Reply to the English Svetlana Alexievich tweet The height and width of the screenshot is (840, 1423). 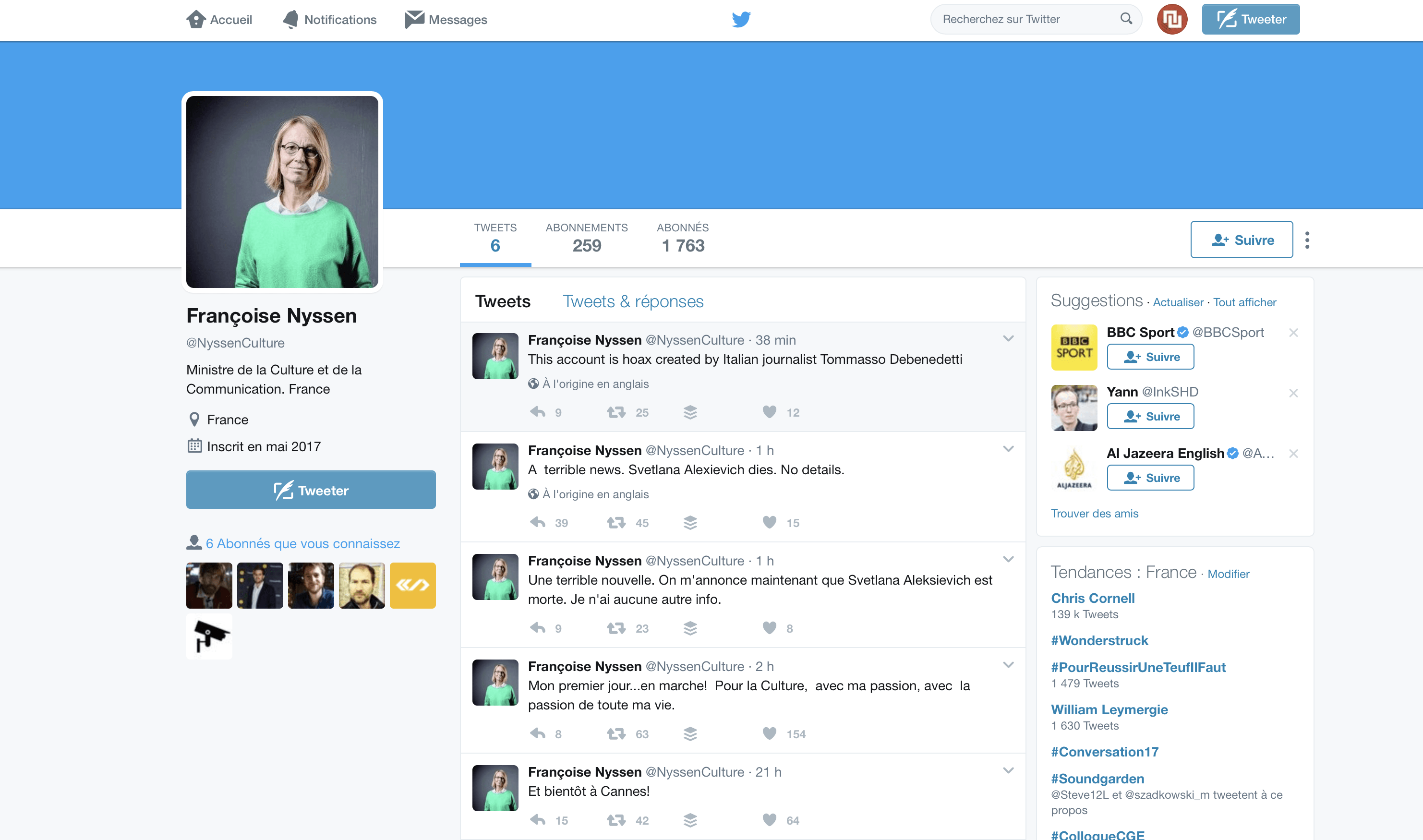point(538,522)
